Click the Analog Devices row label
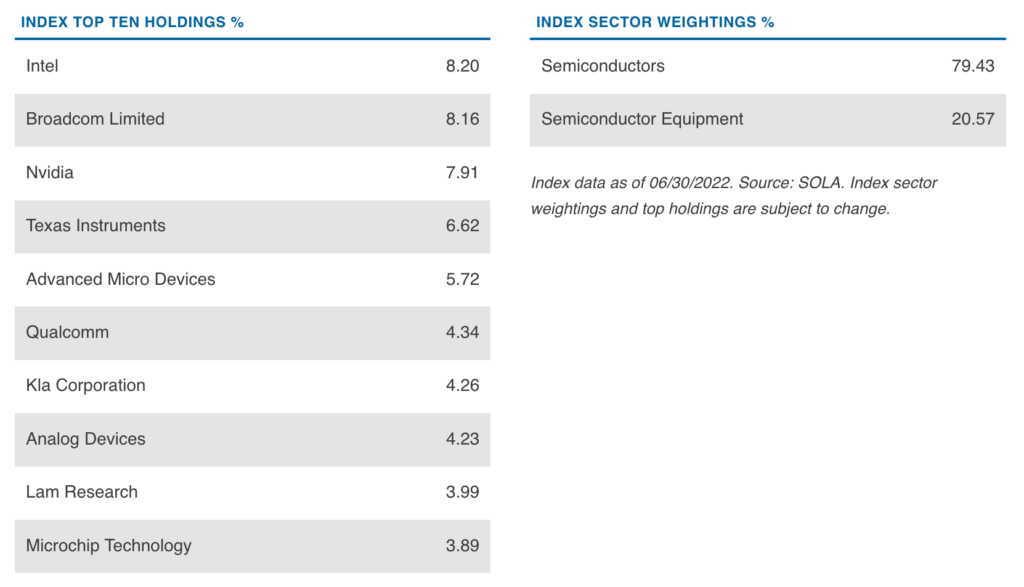1024x587 pixels. 86,439
